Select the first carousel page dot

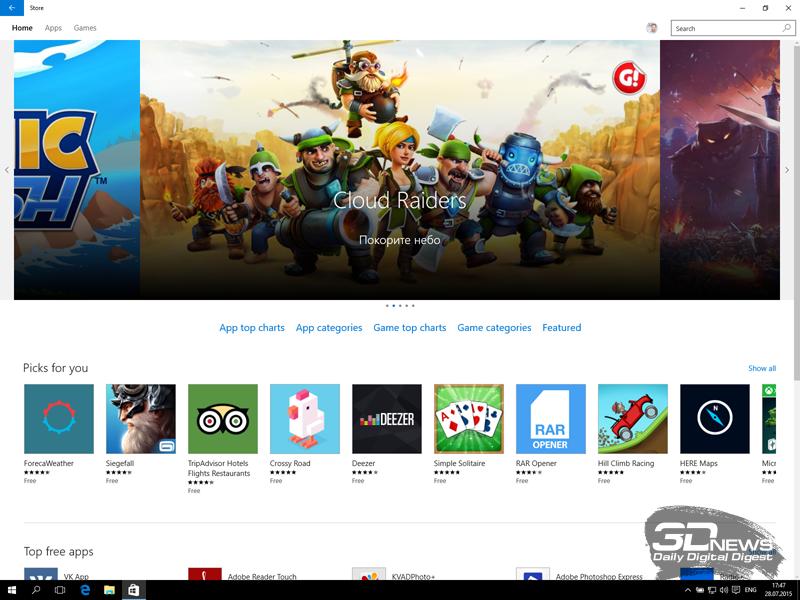(x=387, y=306)
